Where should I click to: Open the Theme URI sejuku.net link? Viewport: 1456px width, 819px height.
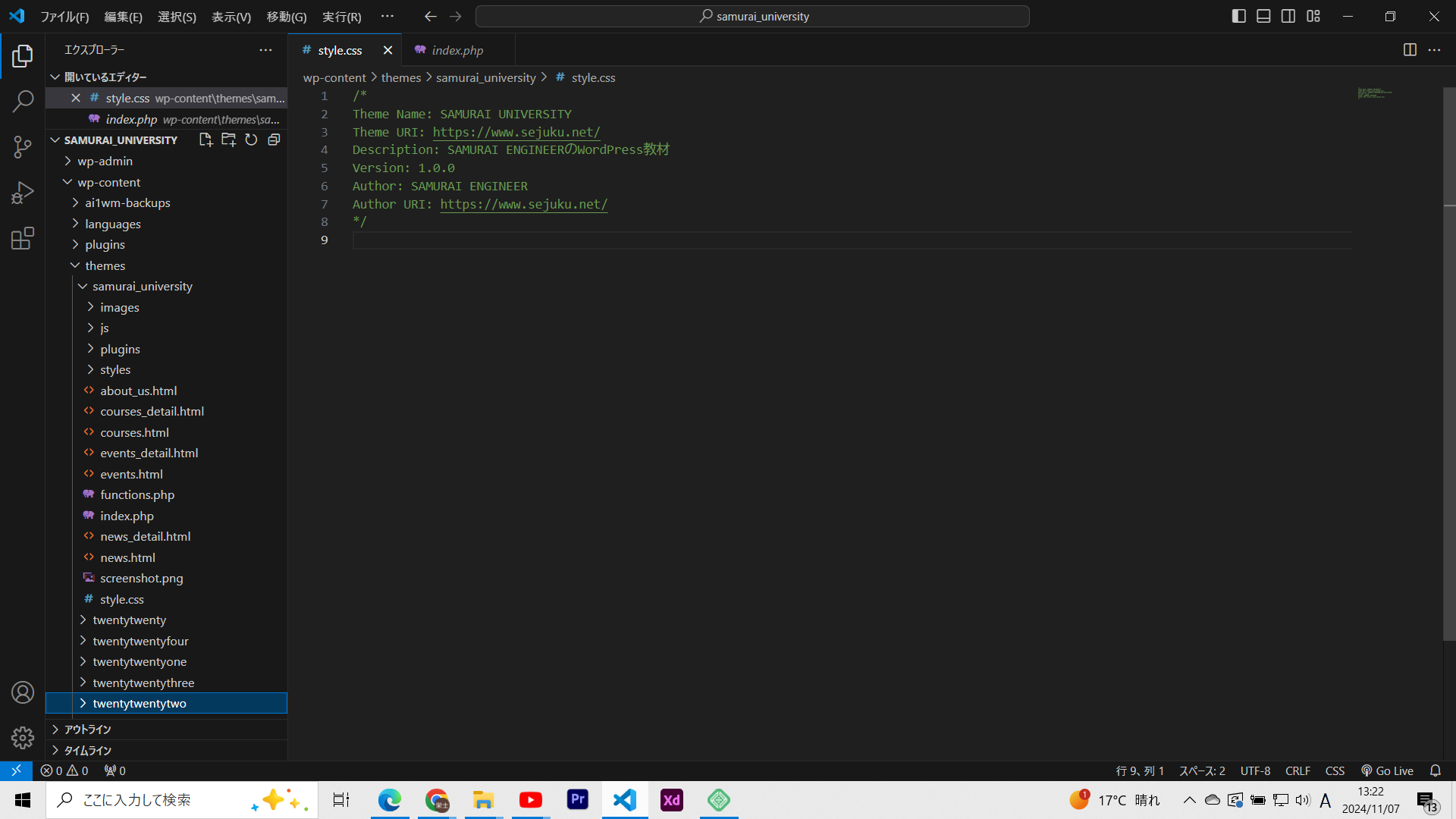(x=516, y=132)
